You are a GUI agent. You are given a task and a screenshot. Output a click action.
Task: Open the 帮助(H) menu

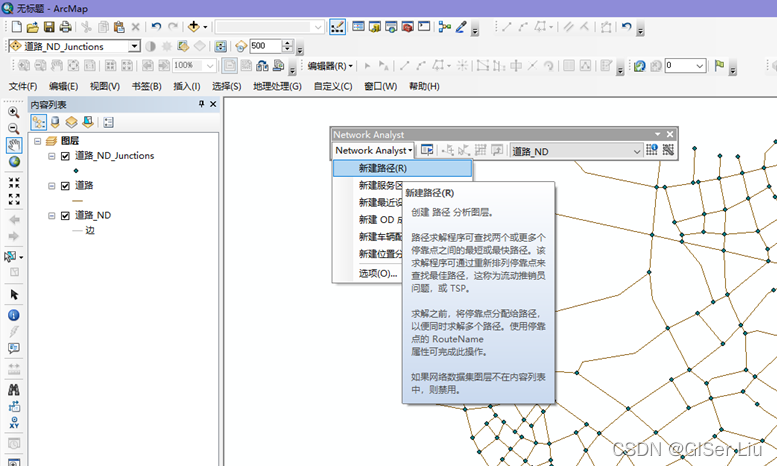pyautogui.click(x=424, y=86)
